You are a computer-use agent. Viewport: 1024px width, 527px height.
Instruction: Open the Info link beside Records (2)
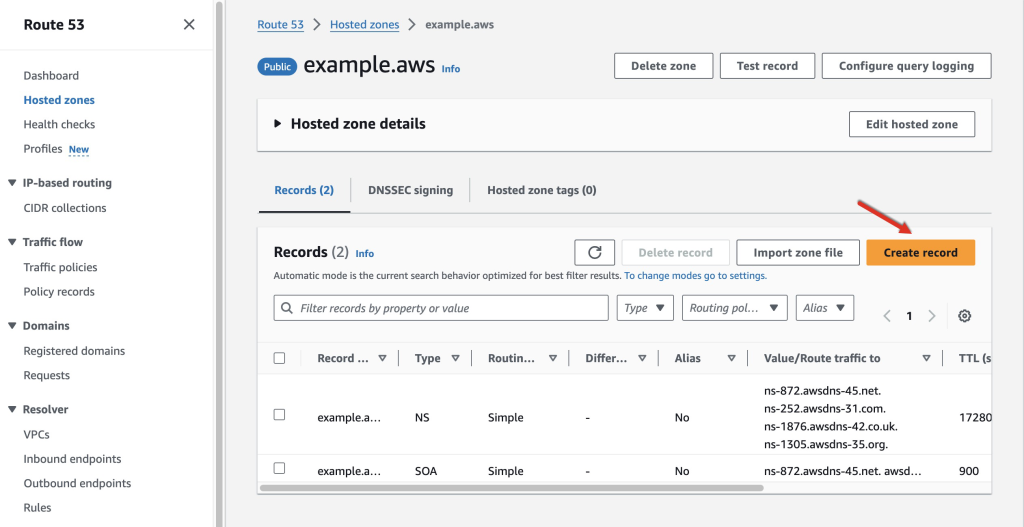pos(364,253)
